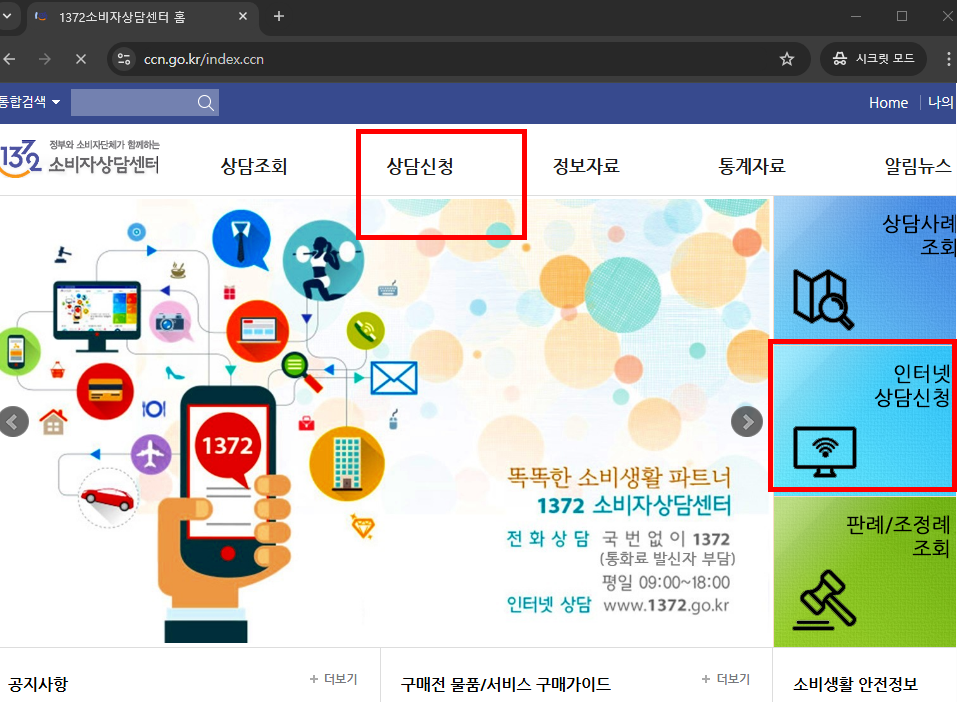Screen dimensions: 957x702
Task: Open the 알림뉴스 menu
Action: click(918, 166)
